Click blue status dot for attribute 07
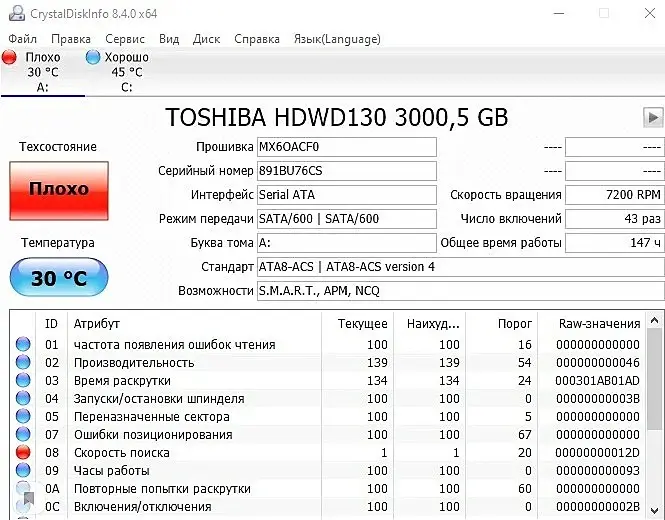 tap(23, 434)
